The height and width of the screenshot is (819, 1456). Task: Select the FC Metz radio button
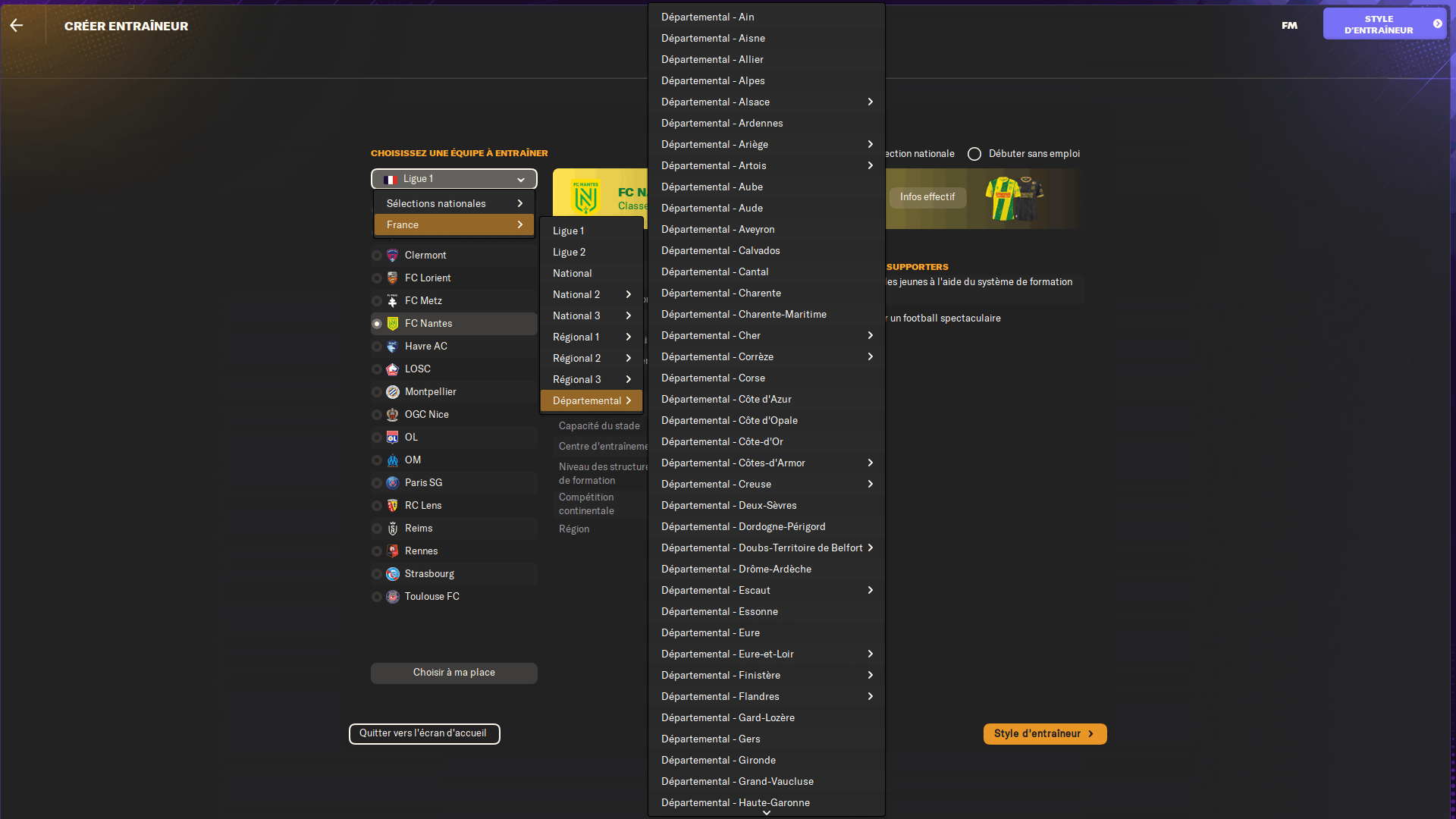pos(377,301)
